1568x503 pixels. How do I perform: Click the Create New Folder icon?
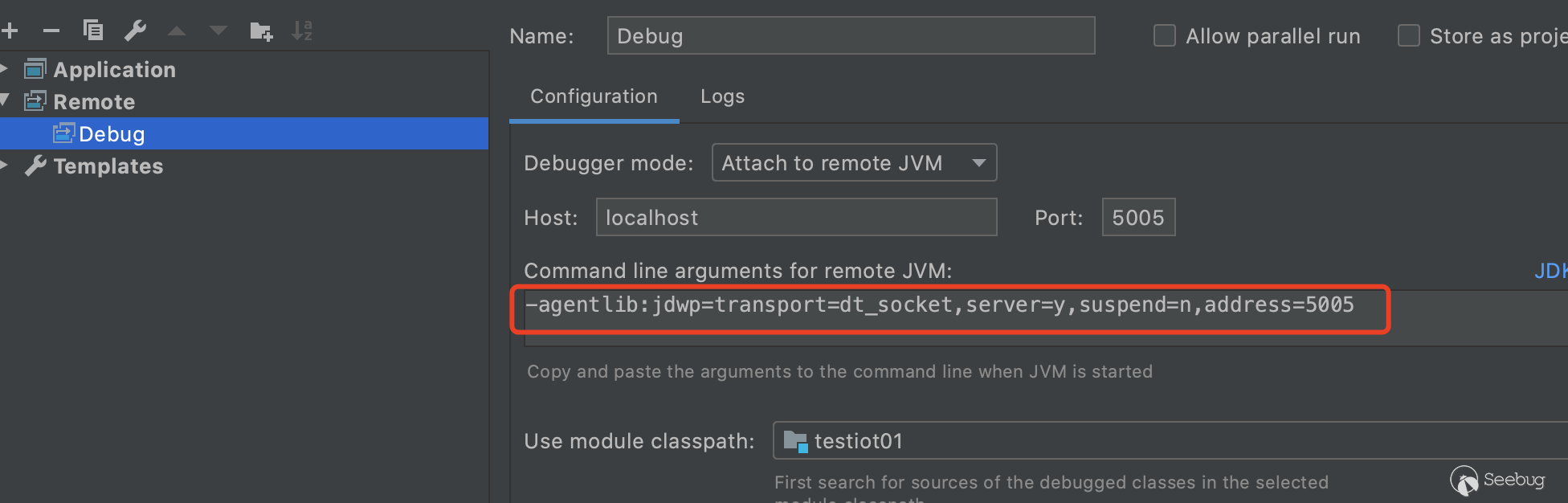(x=261, y=31)
